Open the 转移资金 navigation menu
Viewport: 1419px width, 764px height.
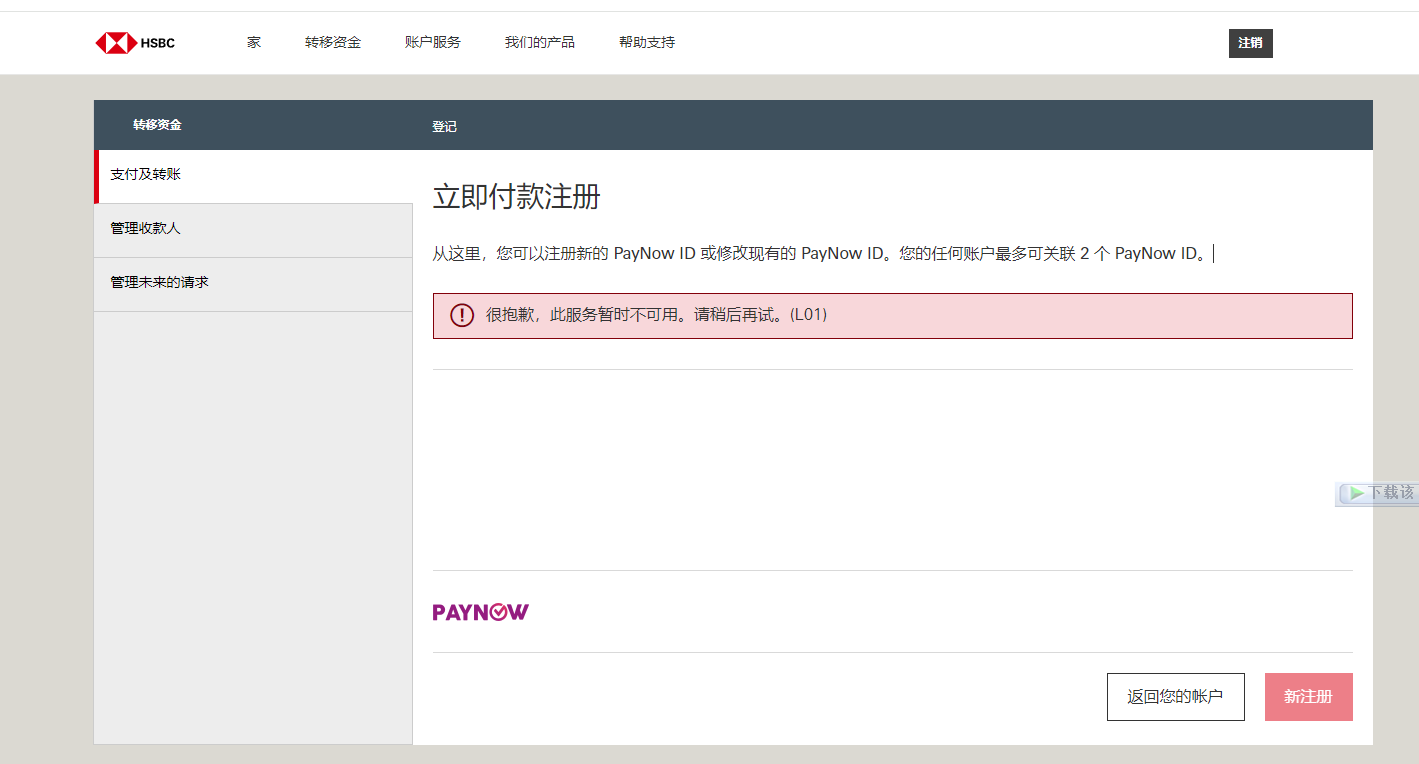(333, 42)
